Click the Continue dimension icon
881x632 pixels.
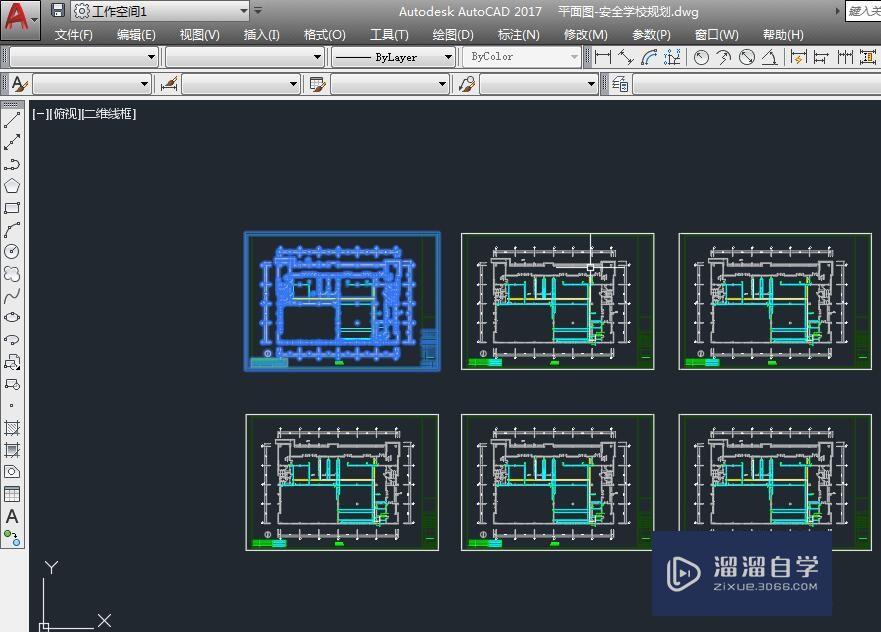[844, 57]
